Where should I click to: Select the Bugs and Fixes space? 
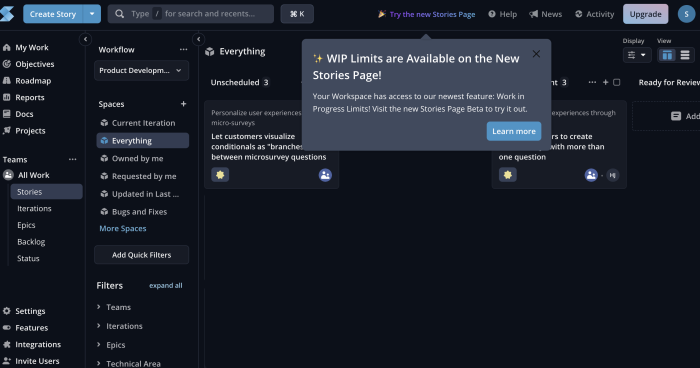point(142,212)
